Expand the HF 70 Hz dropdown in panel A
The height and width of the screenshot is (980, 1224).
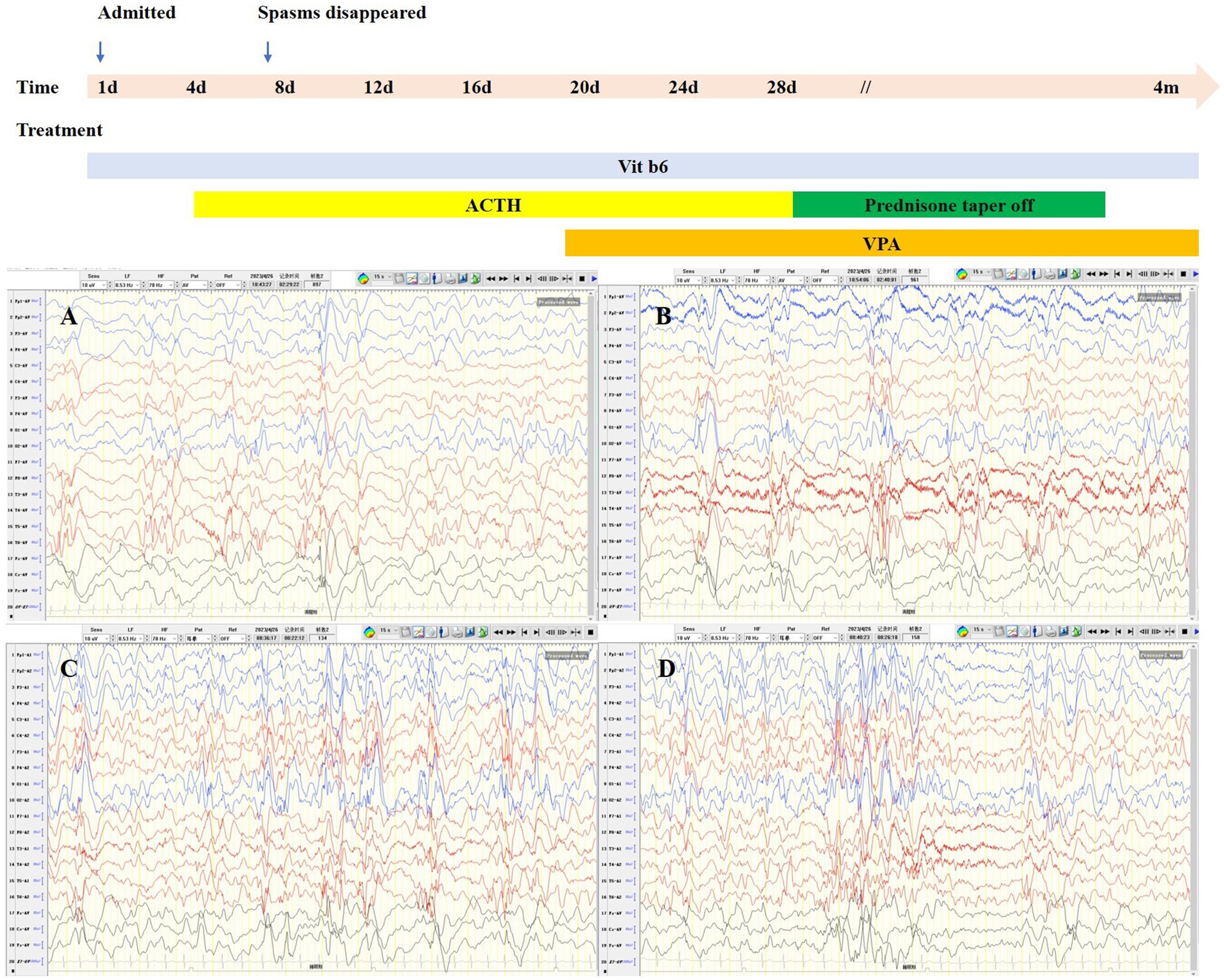171,285
